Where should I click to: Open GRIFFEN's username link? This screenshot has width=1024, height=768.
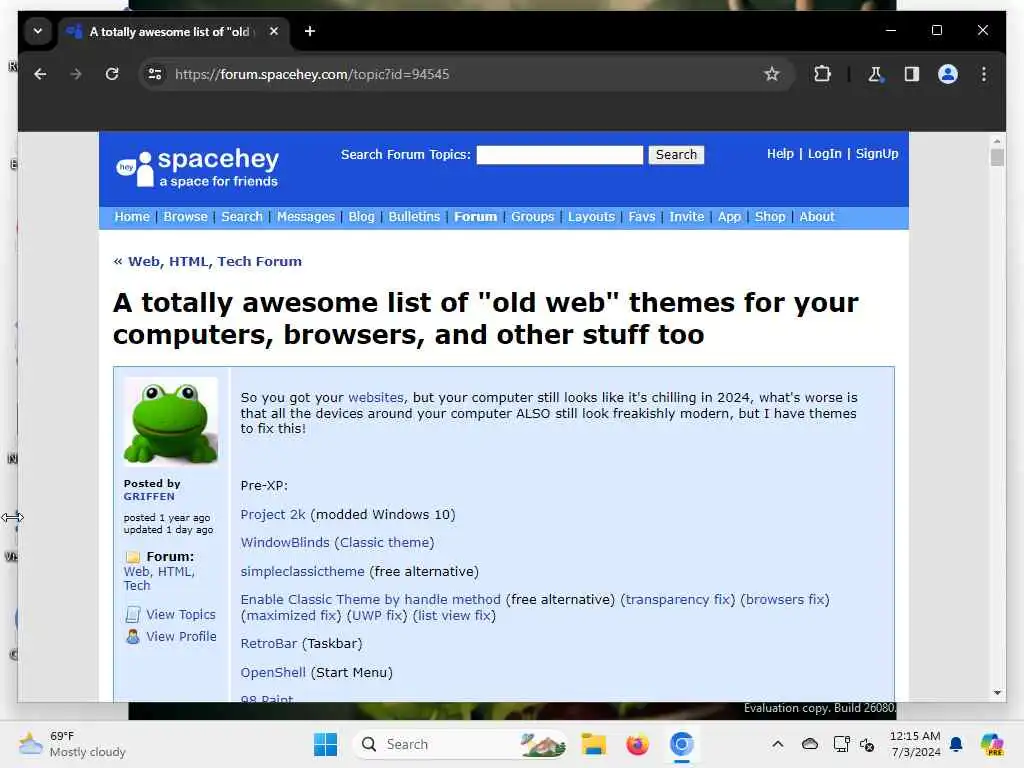pos(149,496)
